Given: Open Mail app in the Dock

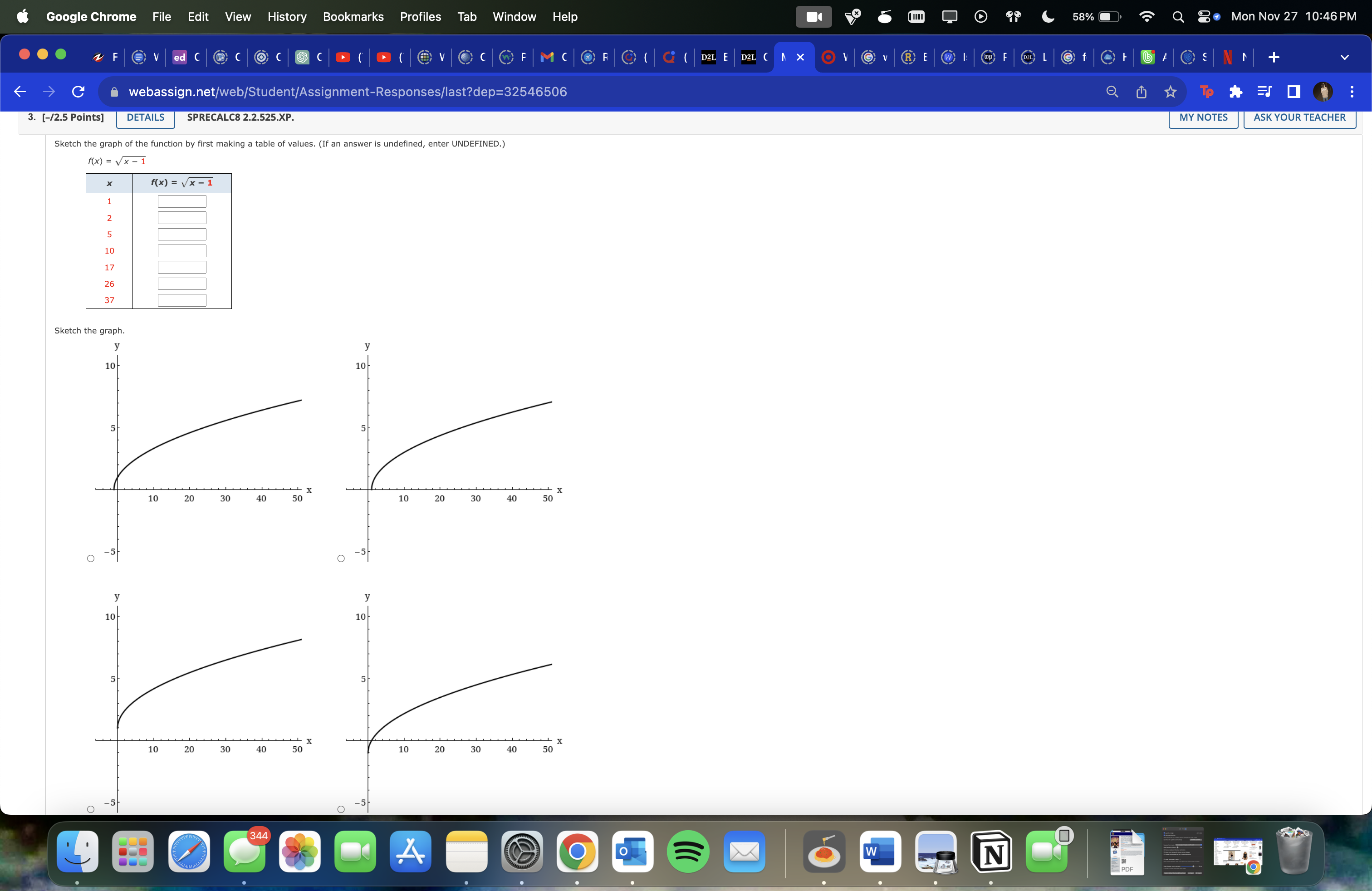Looking at the screenshot, I should pyautogui.click(x=744, y=852).
